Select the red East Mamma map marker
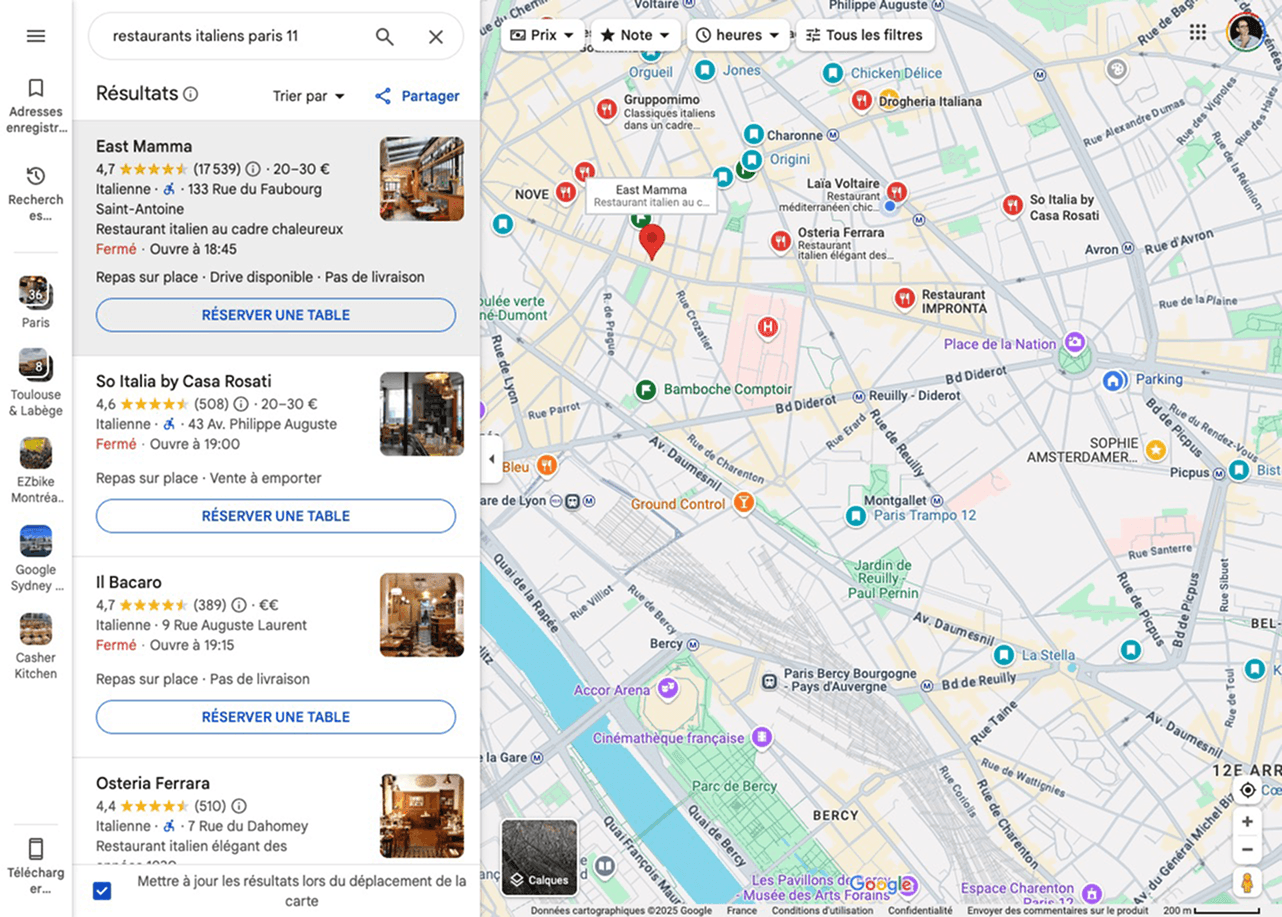1282x917 pixels. point(652,240)
